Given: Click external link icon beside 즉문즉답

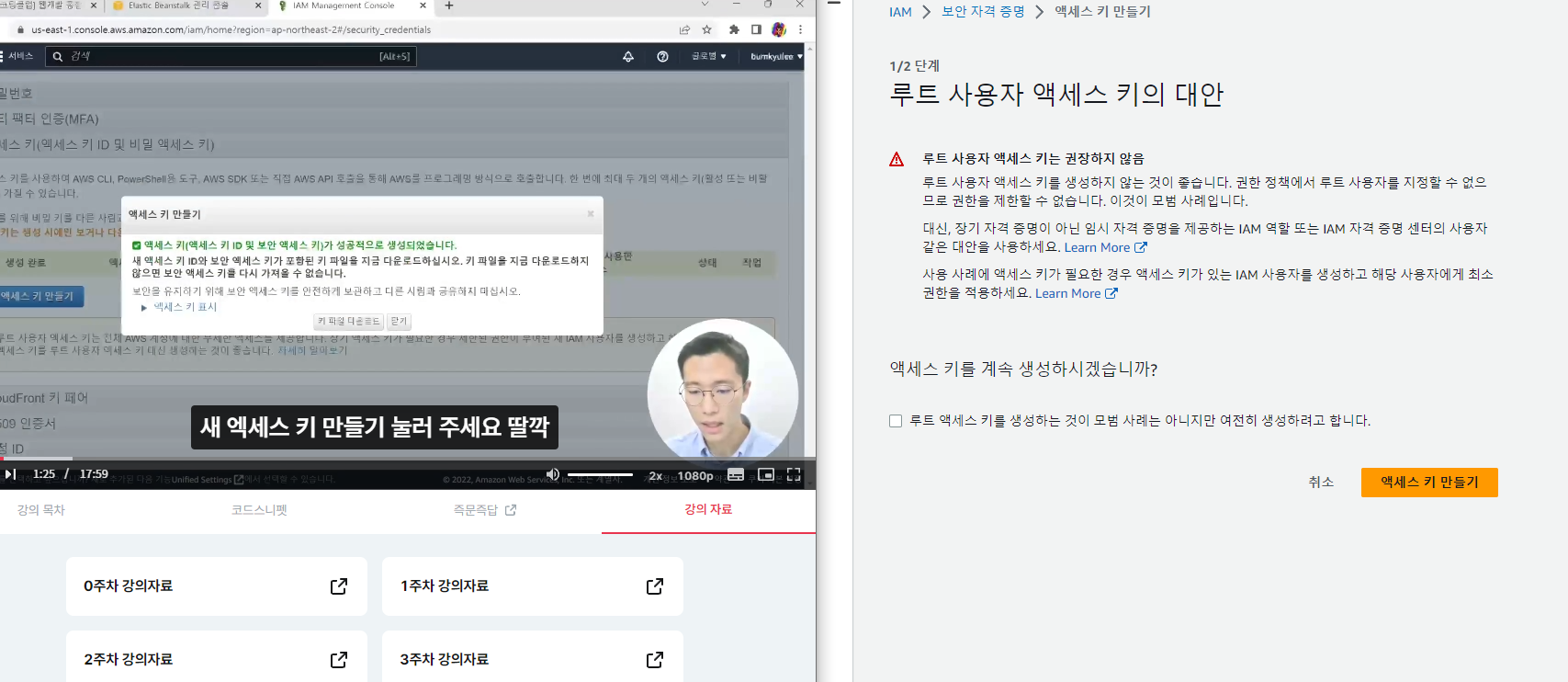Looking at the screenshot, I should [x=511, y=510].
